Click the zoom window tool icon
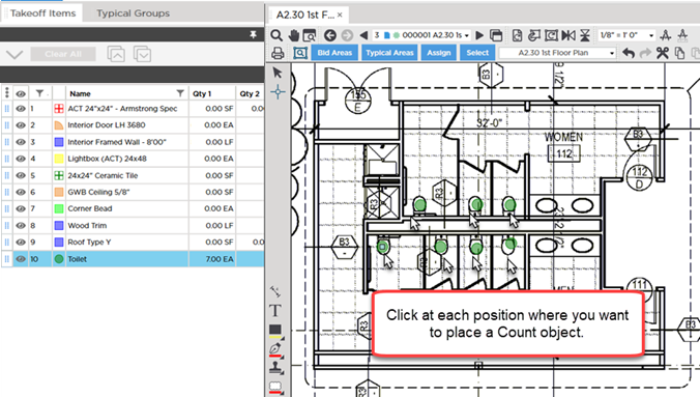The image size is (700, 397). [309, 35]
